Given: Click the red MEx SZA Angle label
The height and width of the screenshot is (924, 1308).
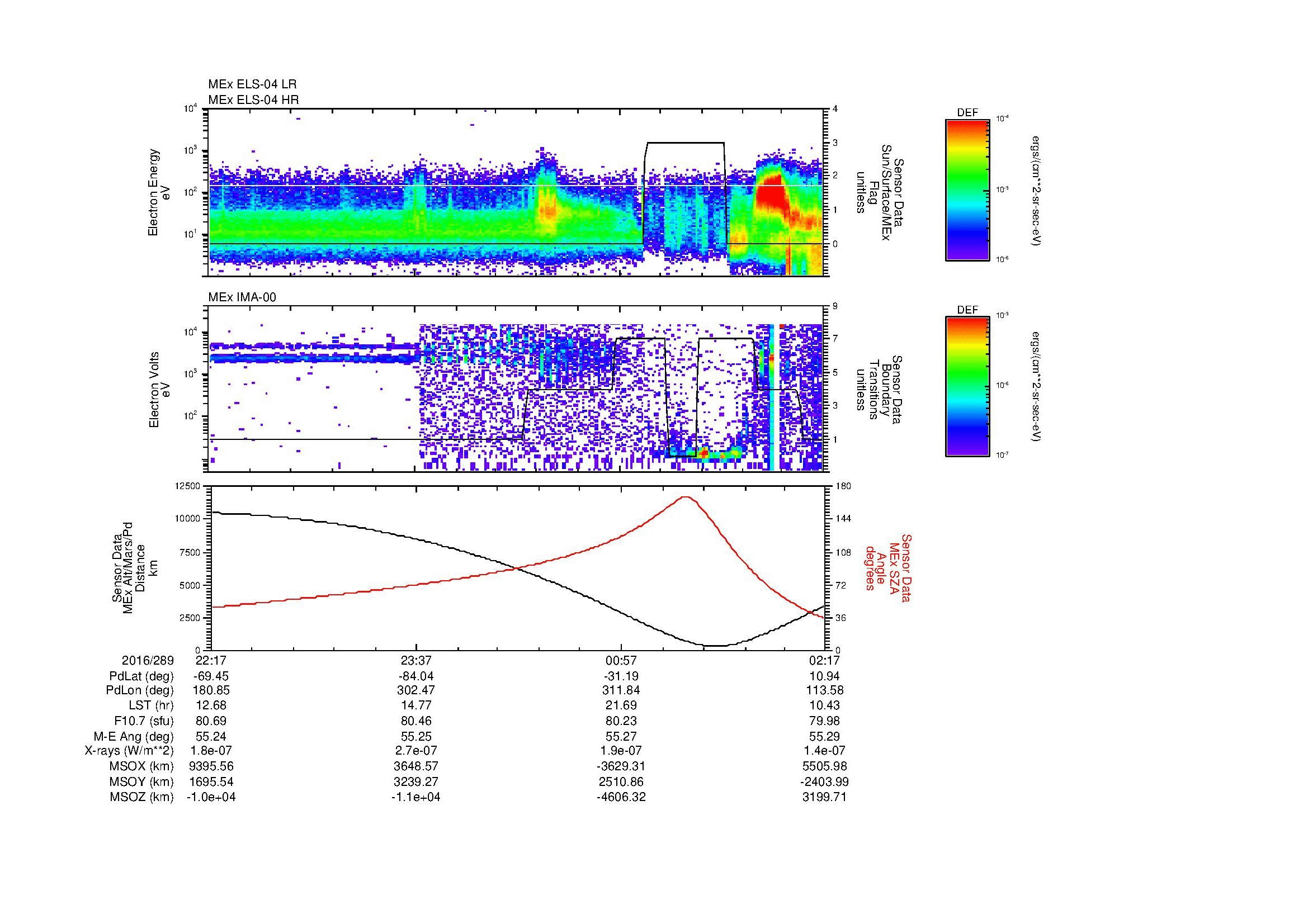Looking at the screenshot, I should (x=887, y=567).
